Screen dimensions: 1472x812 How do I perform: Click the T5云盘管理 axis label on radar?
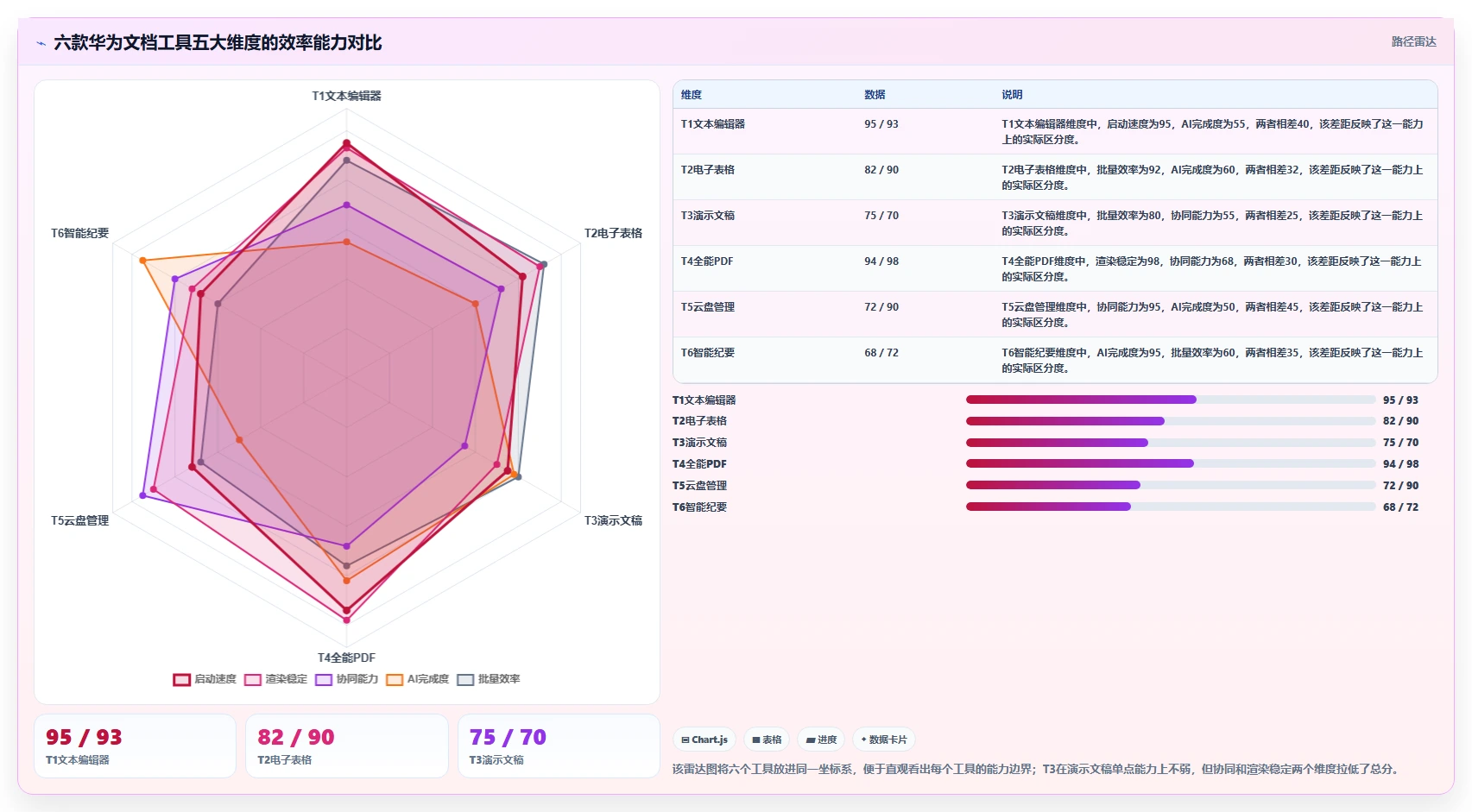(79, 520)
